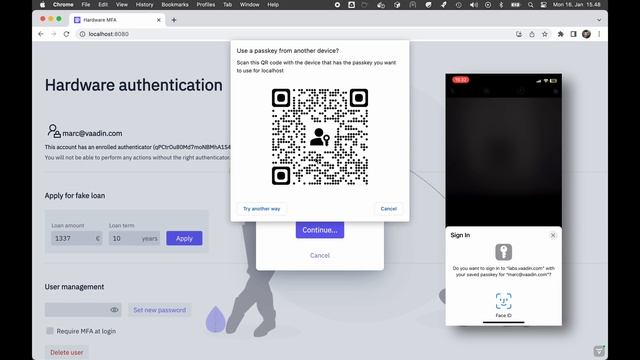The image size is (640, 360).
Task: Open the Tab menu
Action: 227,5
